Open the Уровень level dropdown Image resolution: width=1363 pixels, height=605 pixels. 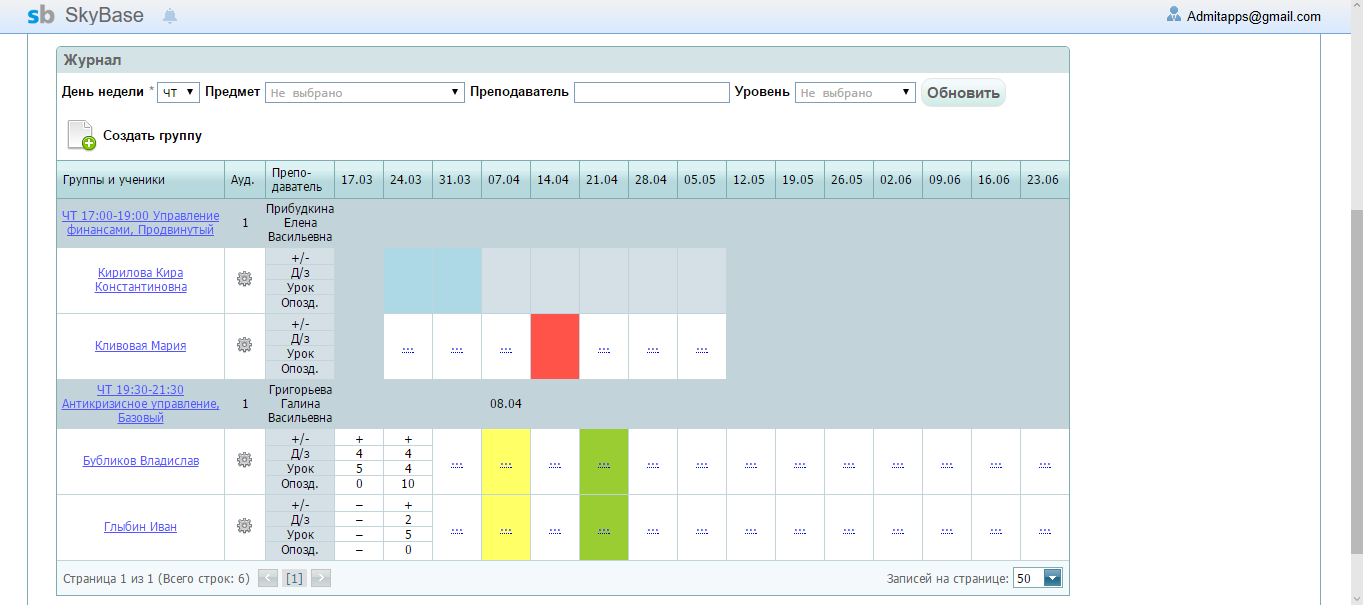[x=855, y=92]
